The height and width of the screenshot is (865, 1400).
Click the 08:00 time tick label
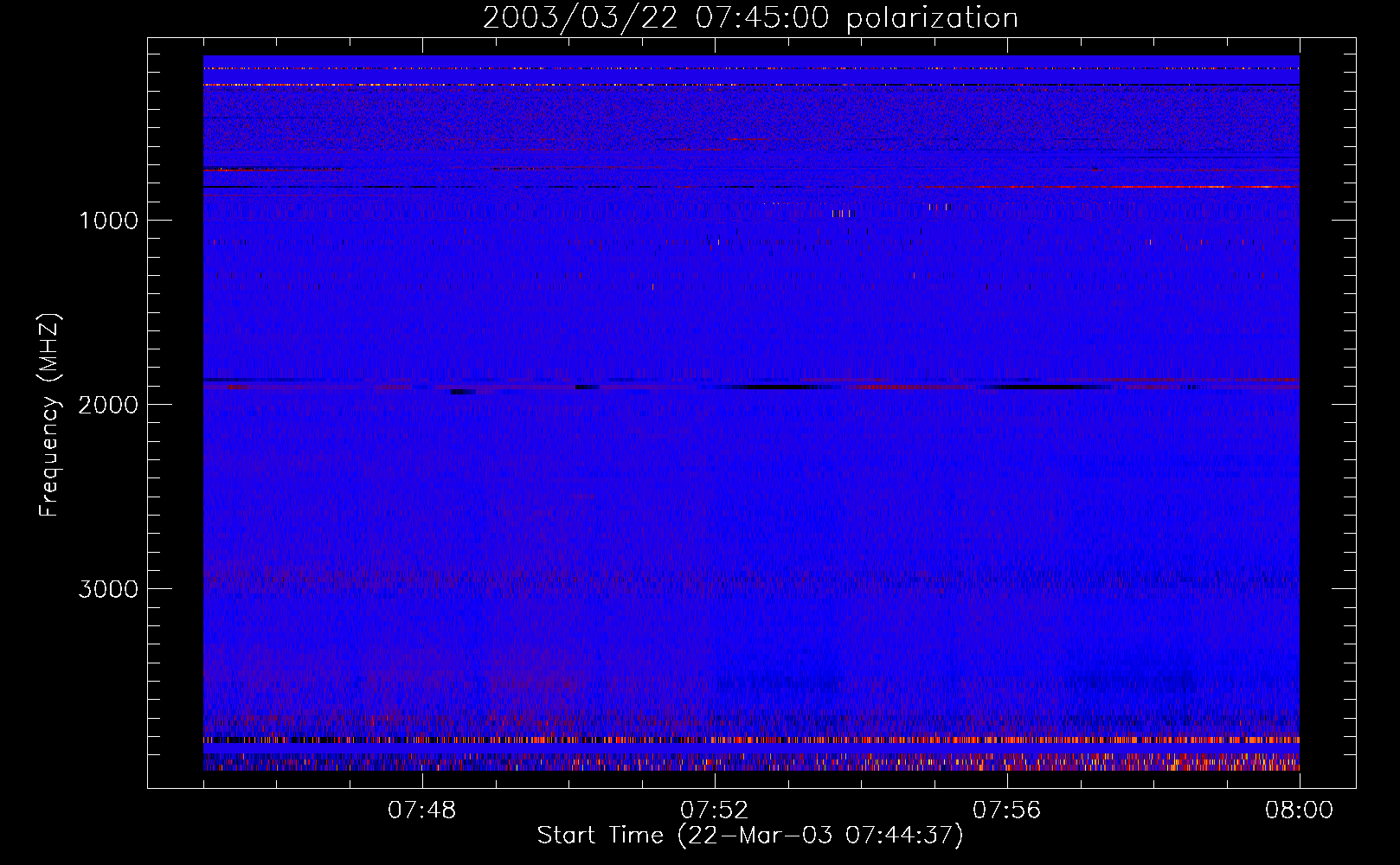[1300, 811]
